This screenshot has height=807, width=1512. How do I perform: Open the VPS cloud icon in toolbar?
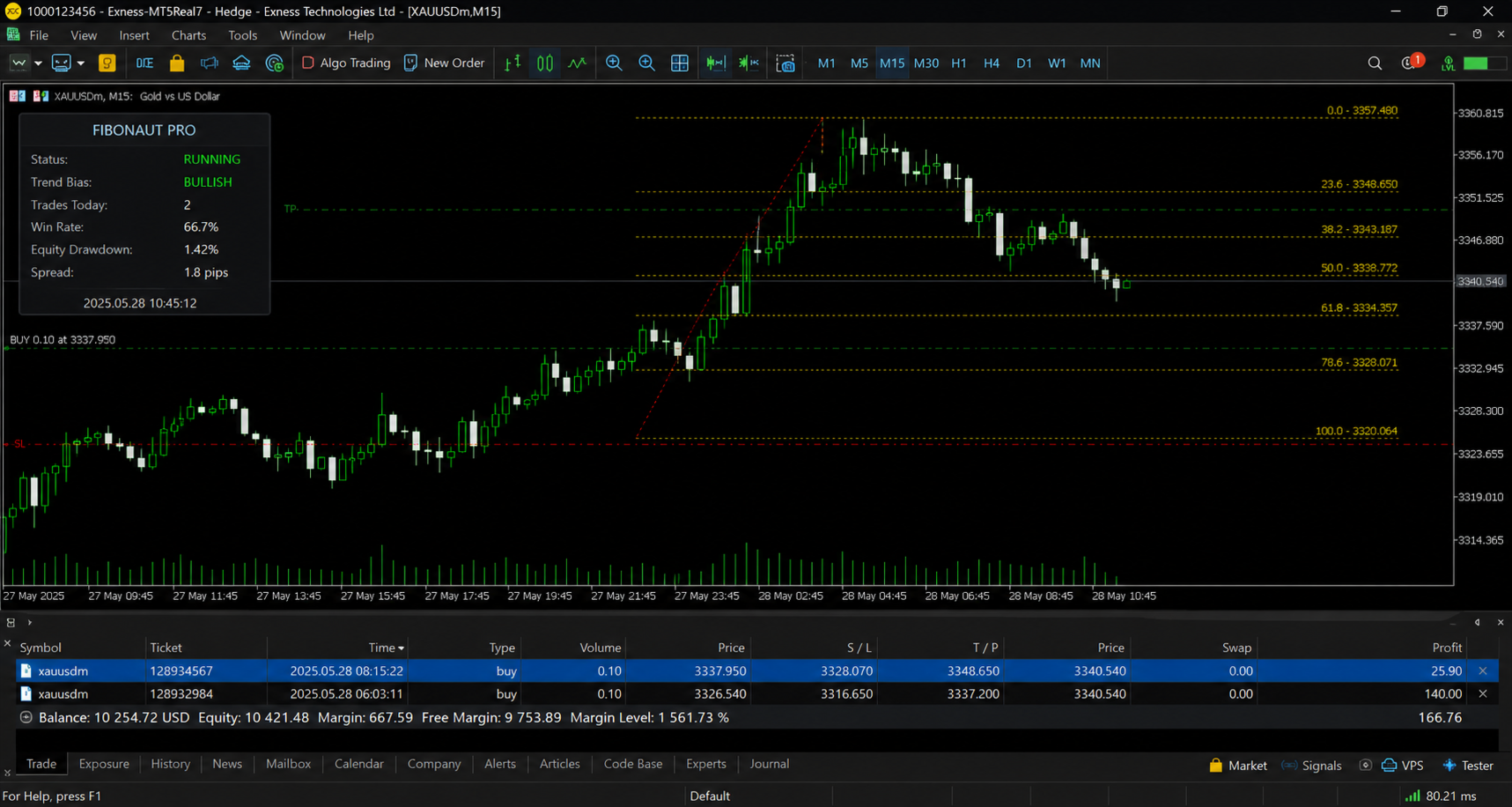241,63
